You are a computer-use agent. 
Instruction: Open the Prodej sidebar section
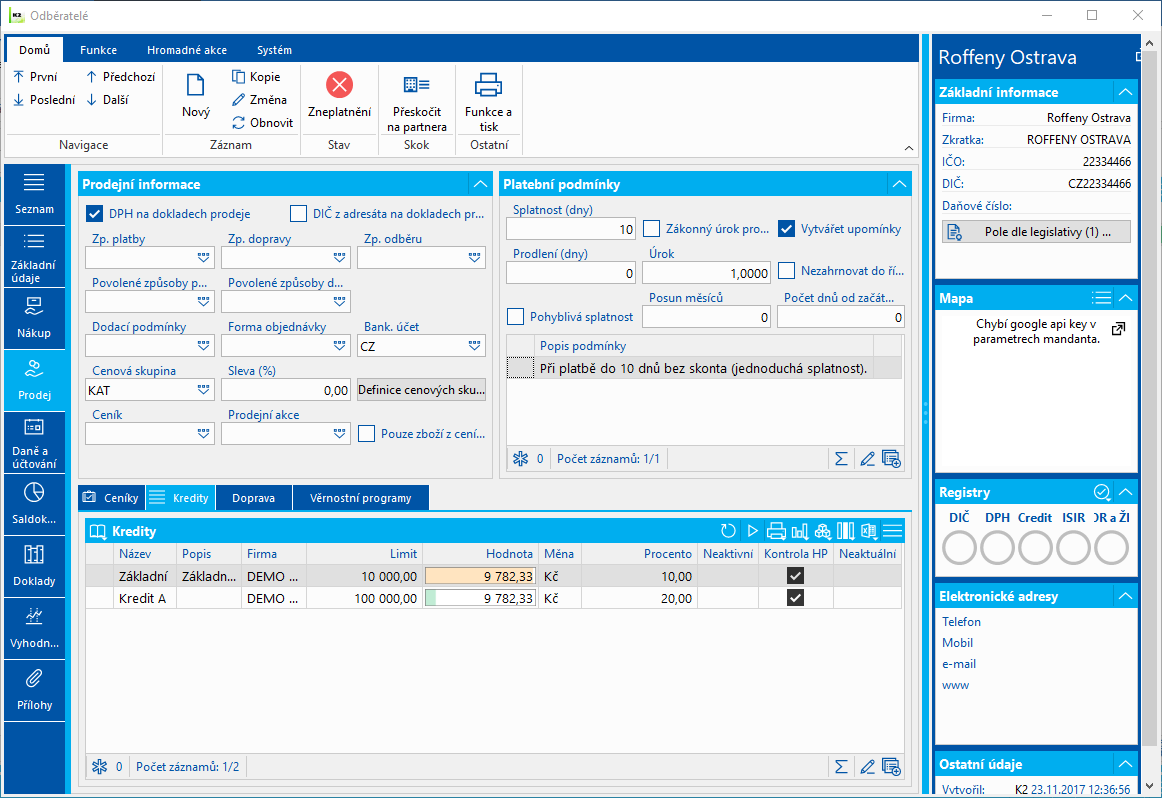[x=34, y=380]
